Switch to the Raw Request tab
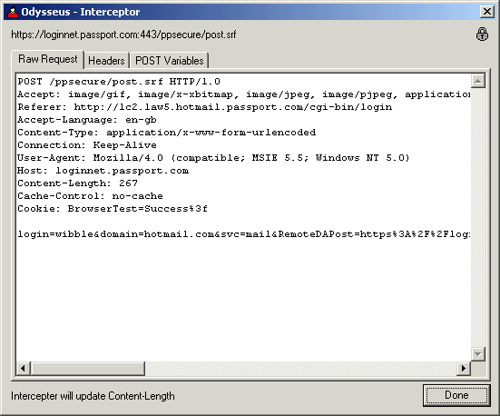 coord(48,59)
